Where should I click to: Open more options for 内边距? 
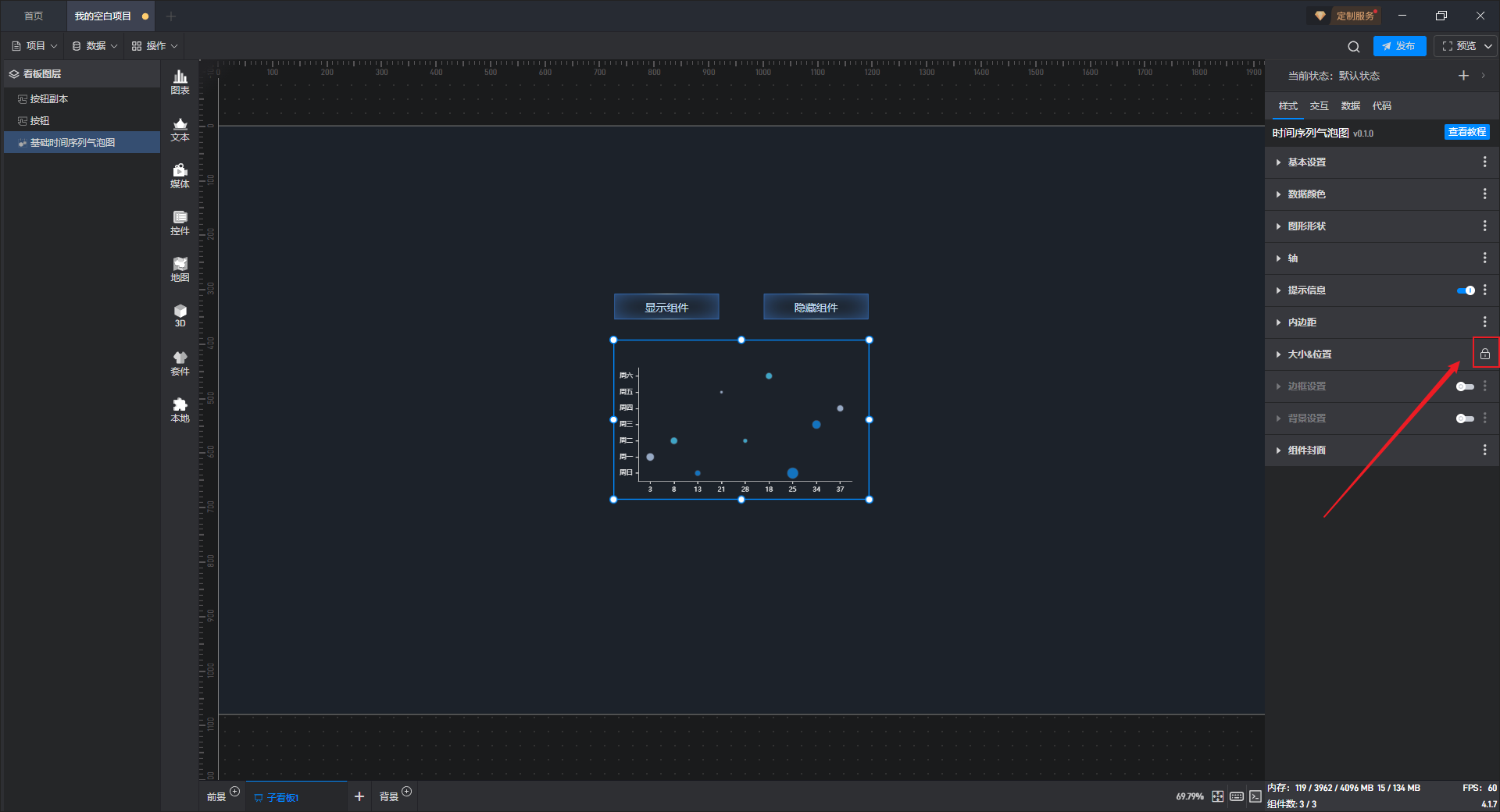click(x=1485, y=322)
